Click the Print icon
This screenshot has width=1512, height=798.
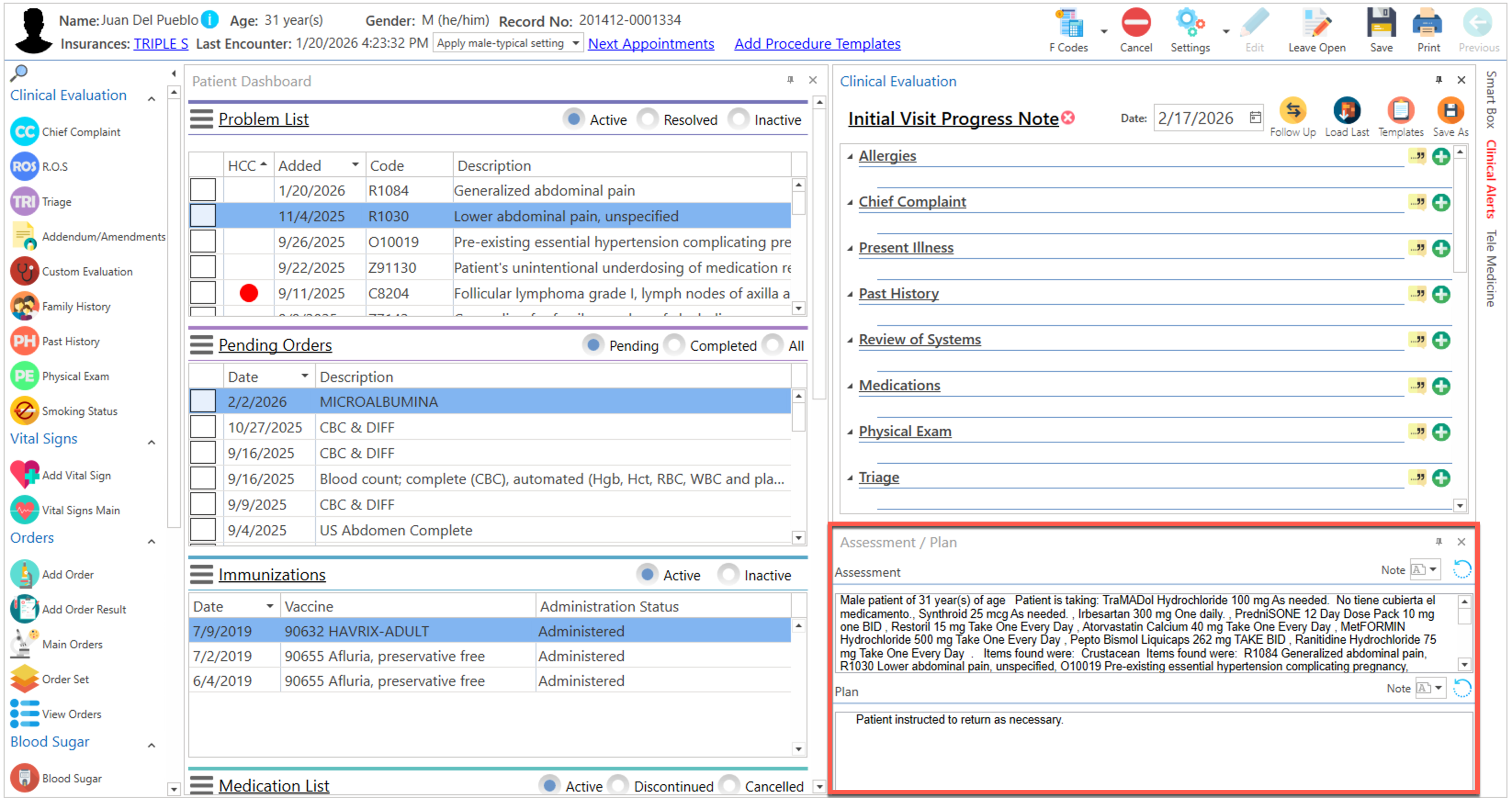pyautogui.click(x=1427, y=24)
